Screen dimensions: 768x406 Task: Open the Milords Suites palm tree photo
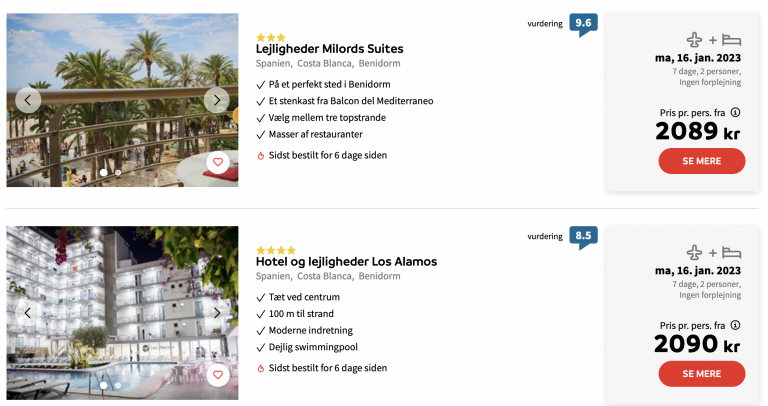tap(120, 70)
